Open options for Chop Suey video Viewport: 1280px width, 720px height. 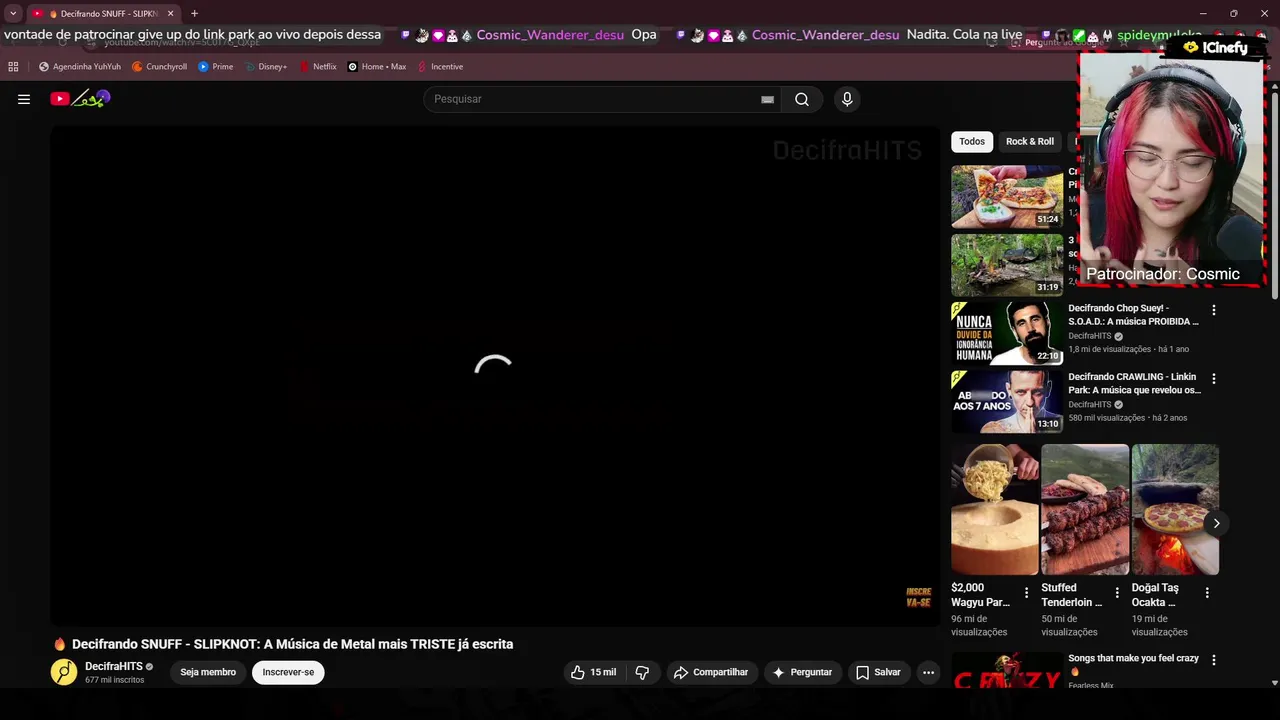(1214, 310)
